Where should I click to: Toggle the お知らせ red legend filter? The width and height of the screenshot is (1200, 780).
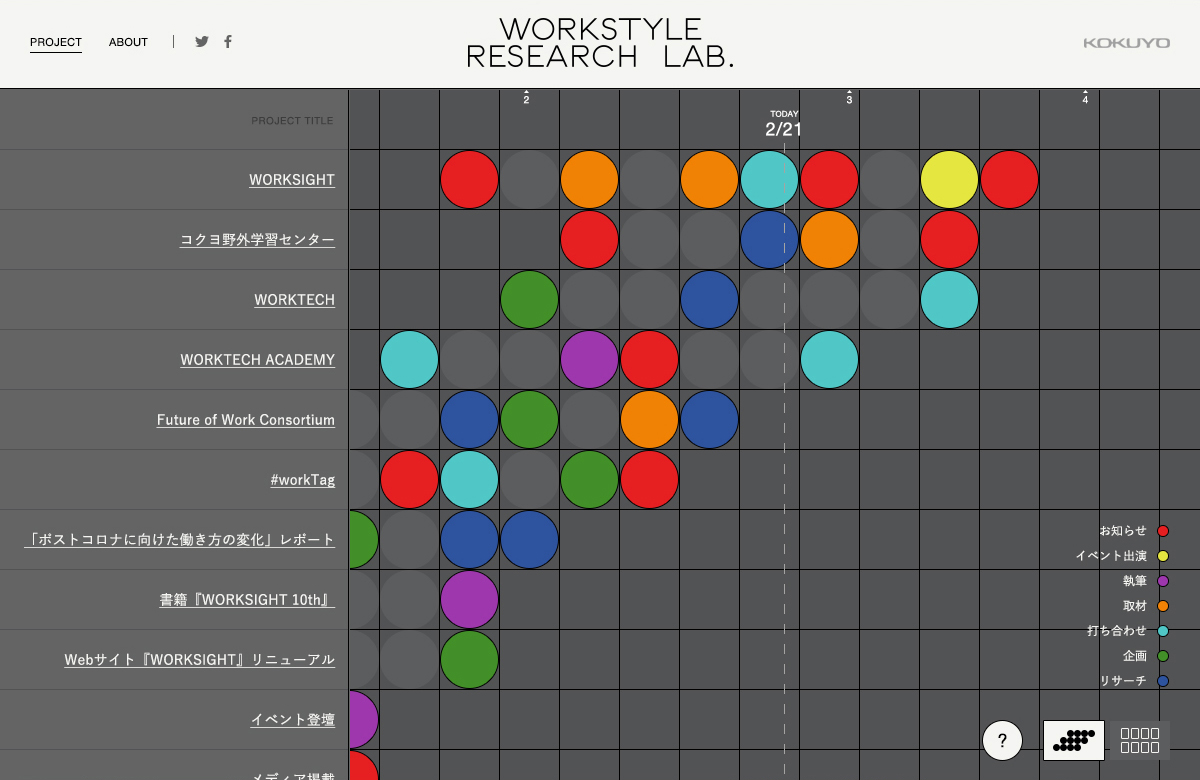click(1134, 531)
